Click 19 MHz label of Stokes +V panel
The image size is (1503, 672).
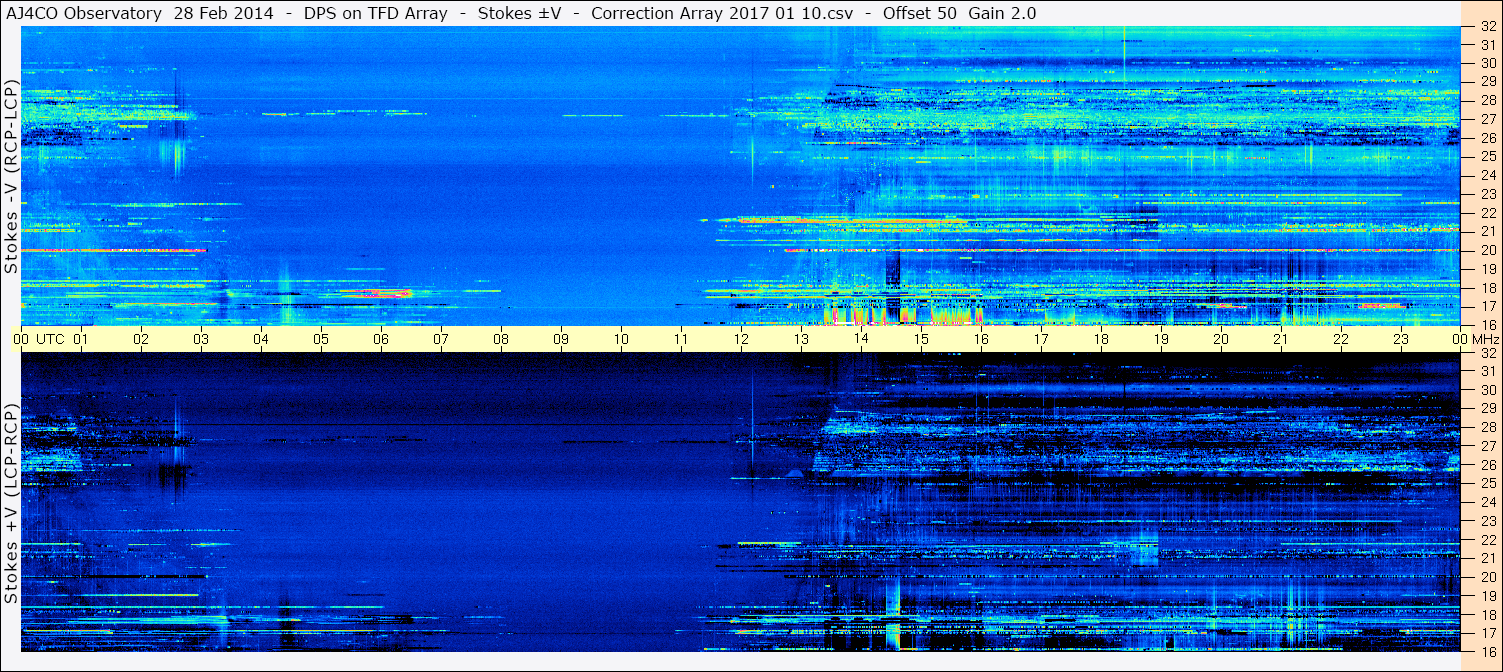pos(1489,596)
